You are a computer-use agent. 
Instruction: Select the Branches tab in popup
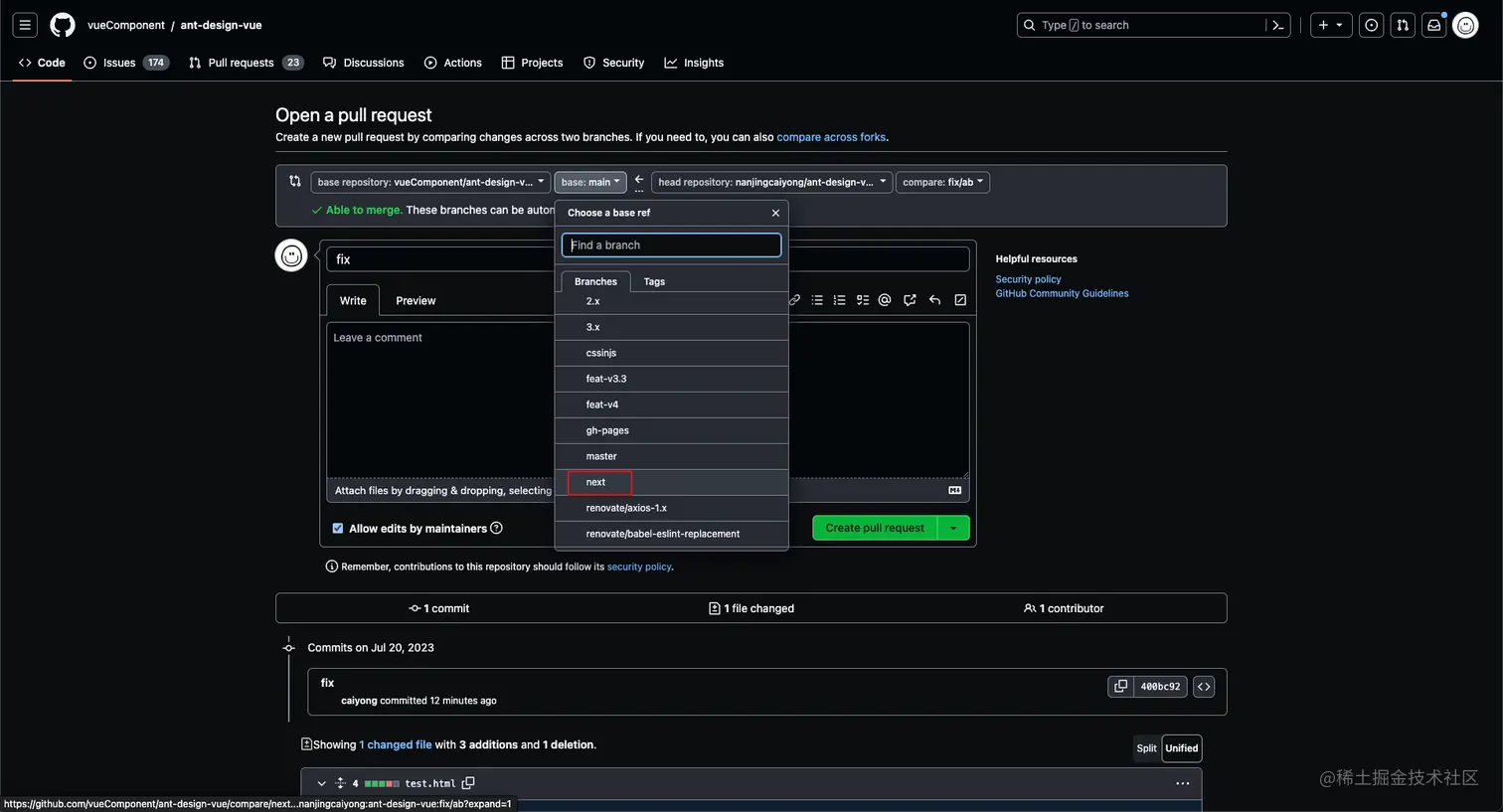click(x=595, y=281)
